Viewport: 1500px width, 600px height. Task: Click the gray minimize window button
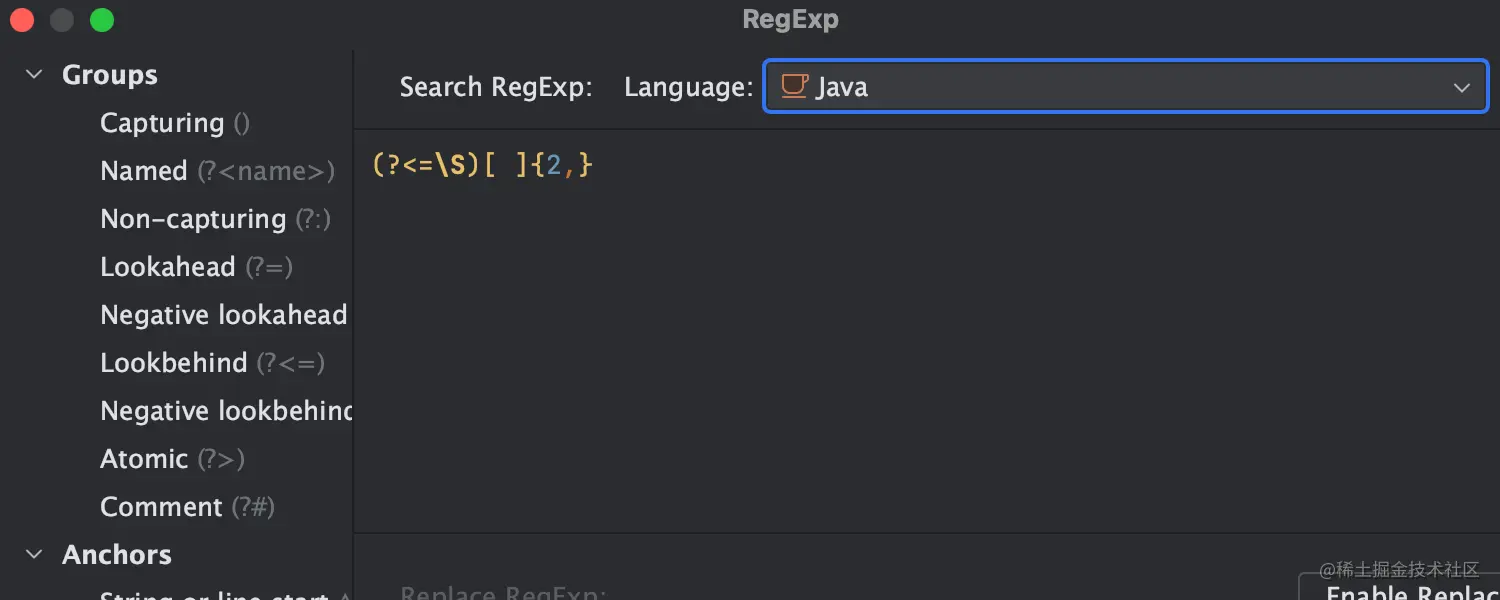62,20
